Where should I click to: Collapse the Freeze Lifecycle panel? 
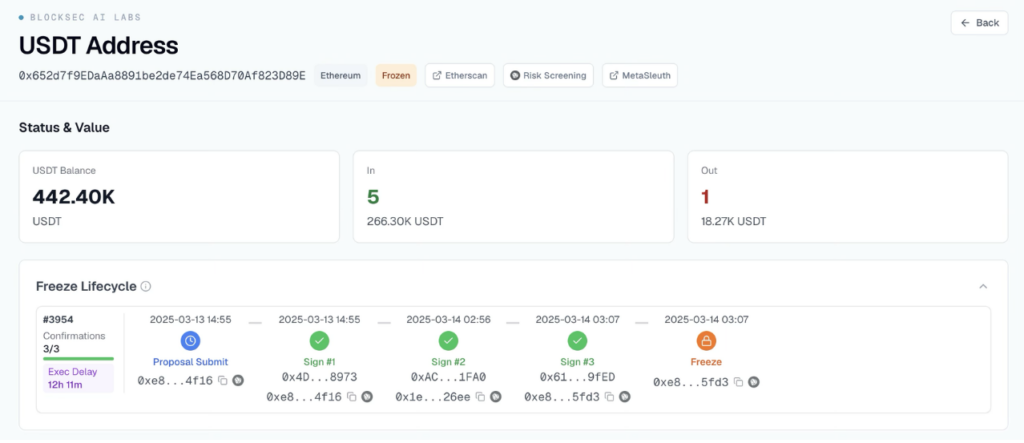983,286
